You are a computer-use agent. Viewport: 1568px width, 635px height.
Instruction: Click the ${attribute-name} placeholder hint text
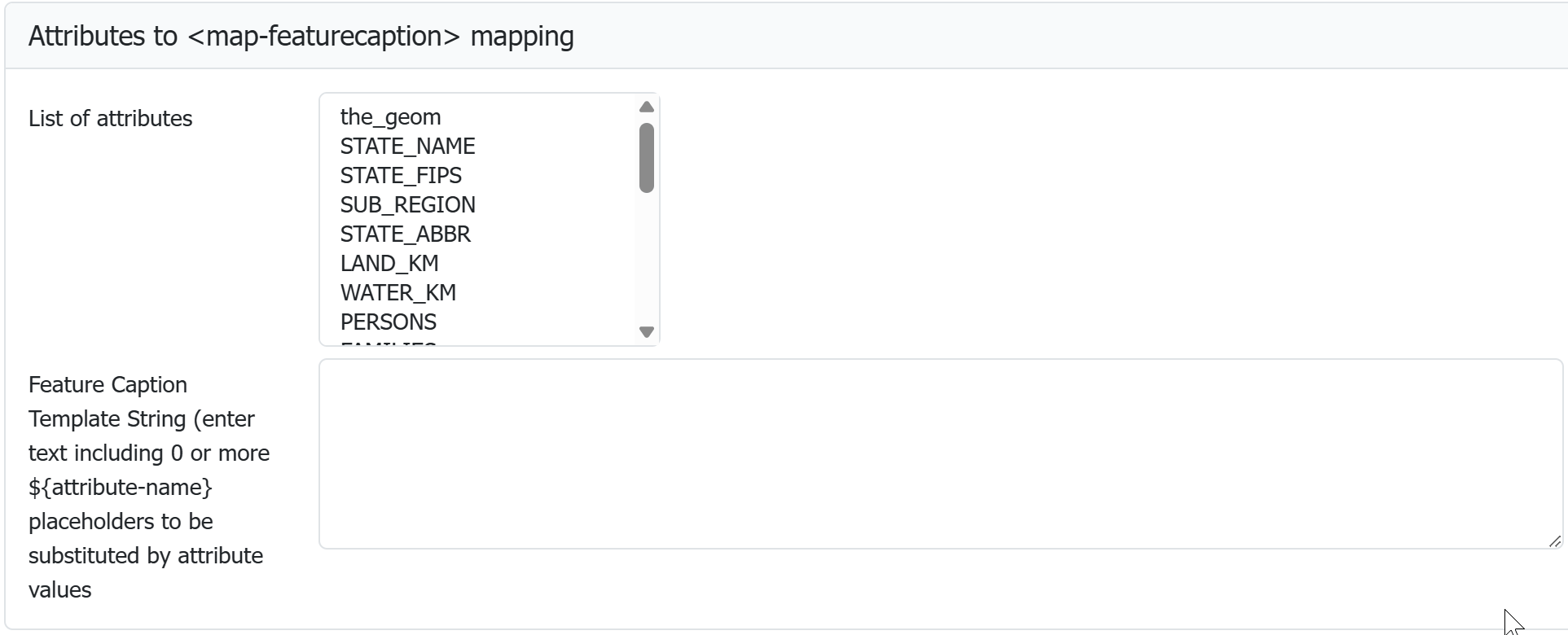coord(121,488)
